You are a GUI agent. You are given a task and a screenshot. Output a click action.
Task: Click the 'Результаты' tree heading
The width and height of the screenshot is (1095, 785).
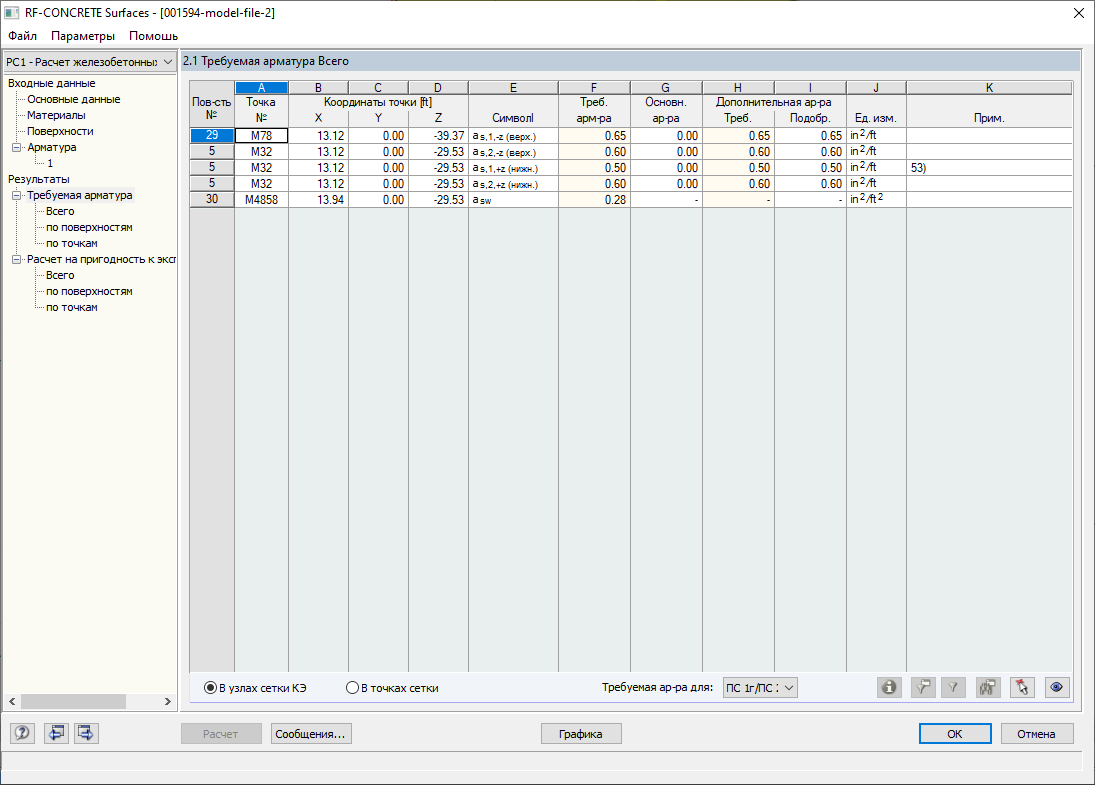(38, 179)
